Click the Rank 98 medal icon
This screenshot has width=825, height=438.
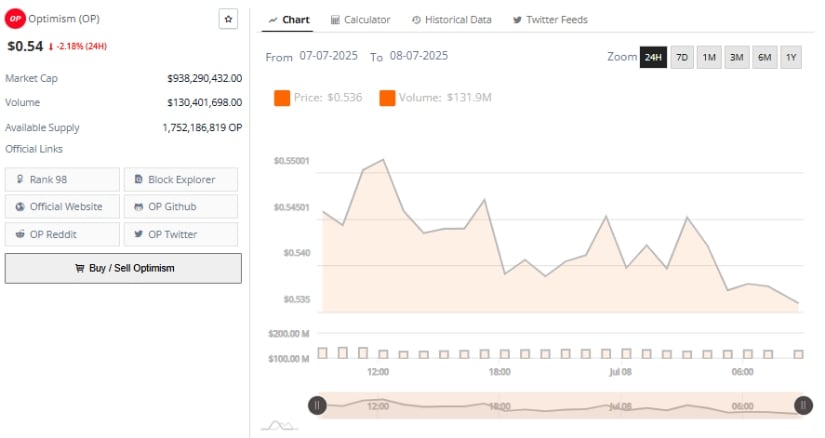pos(20,179)
